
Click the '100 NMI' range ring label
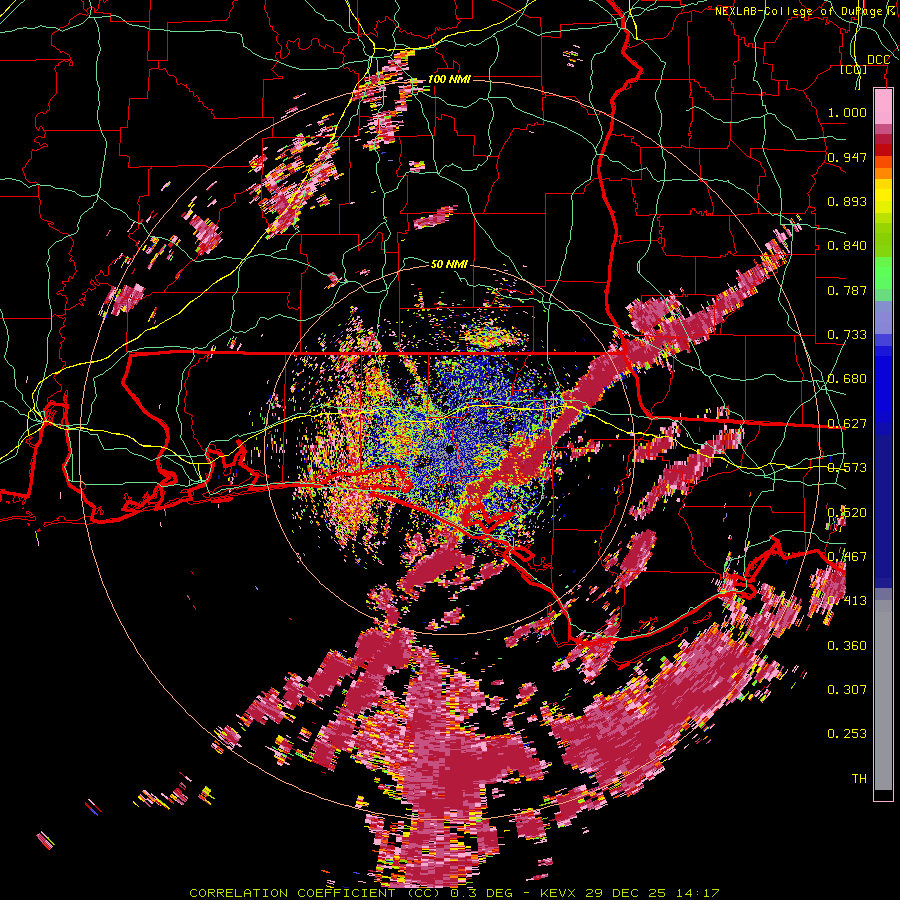coord(449,79)
